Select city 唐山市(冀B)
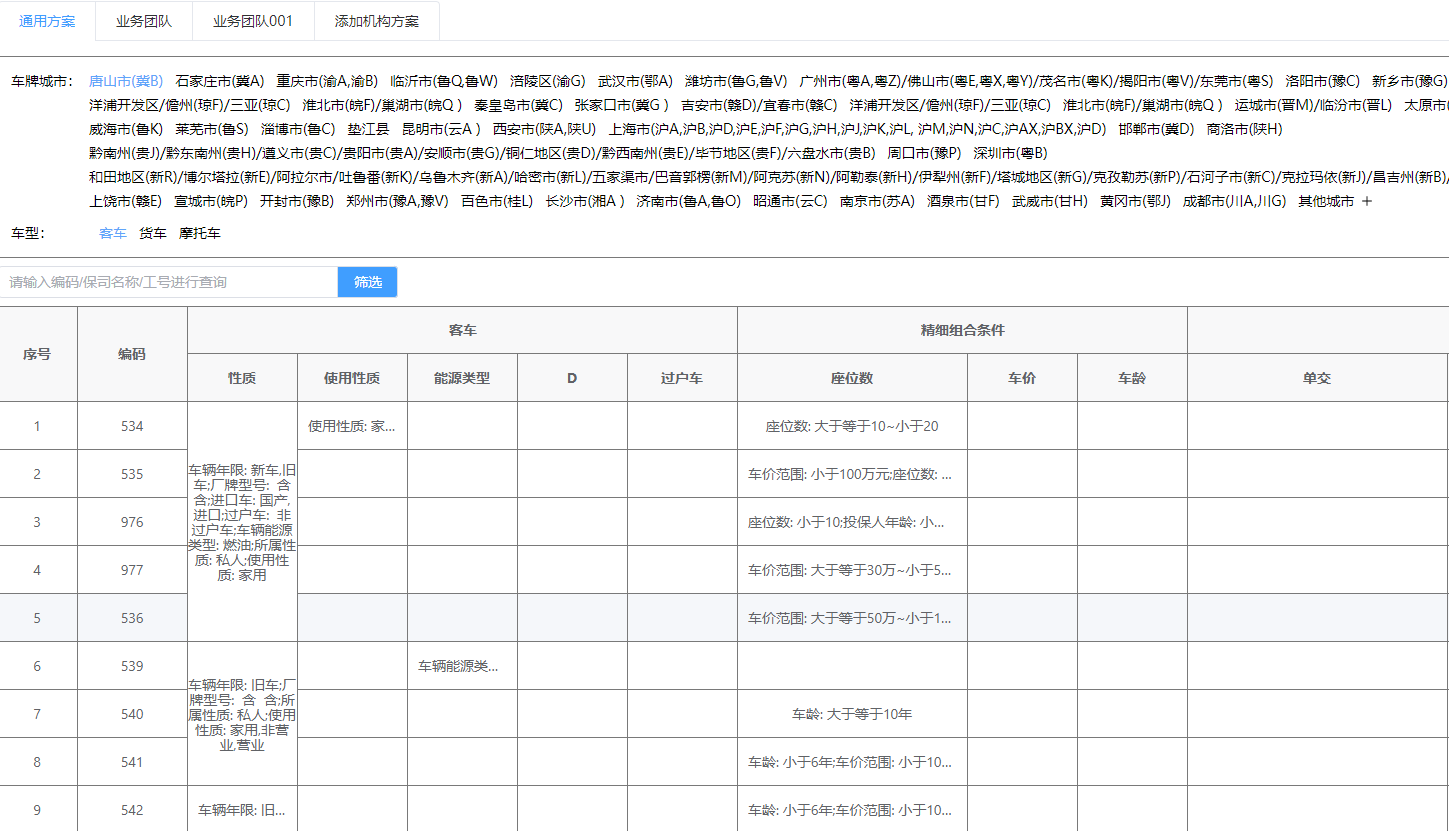Screen dimensions: 1449x831 [126, 81]
